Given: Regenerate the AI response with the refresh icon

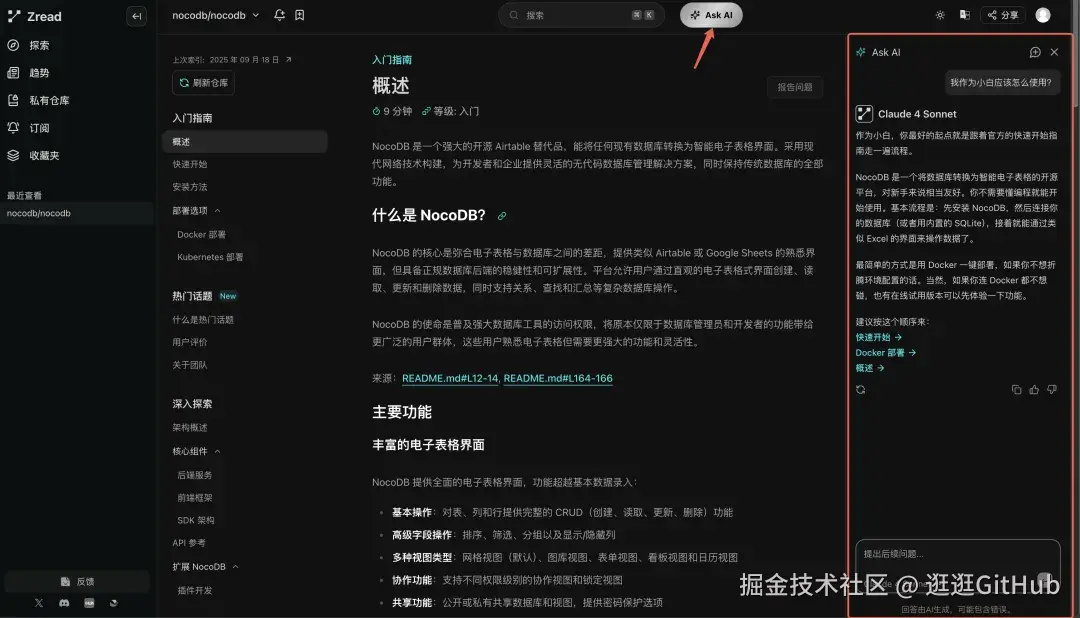Looking at the screenshot, I should point(861,389).
